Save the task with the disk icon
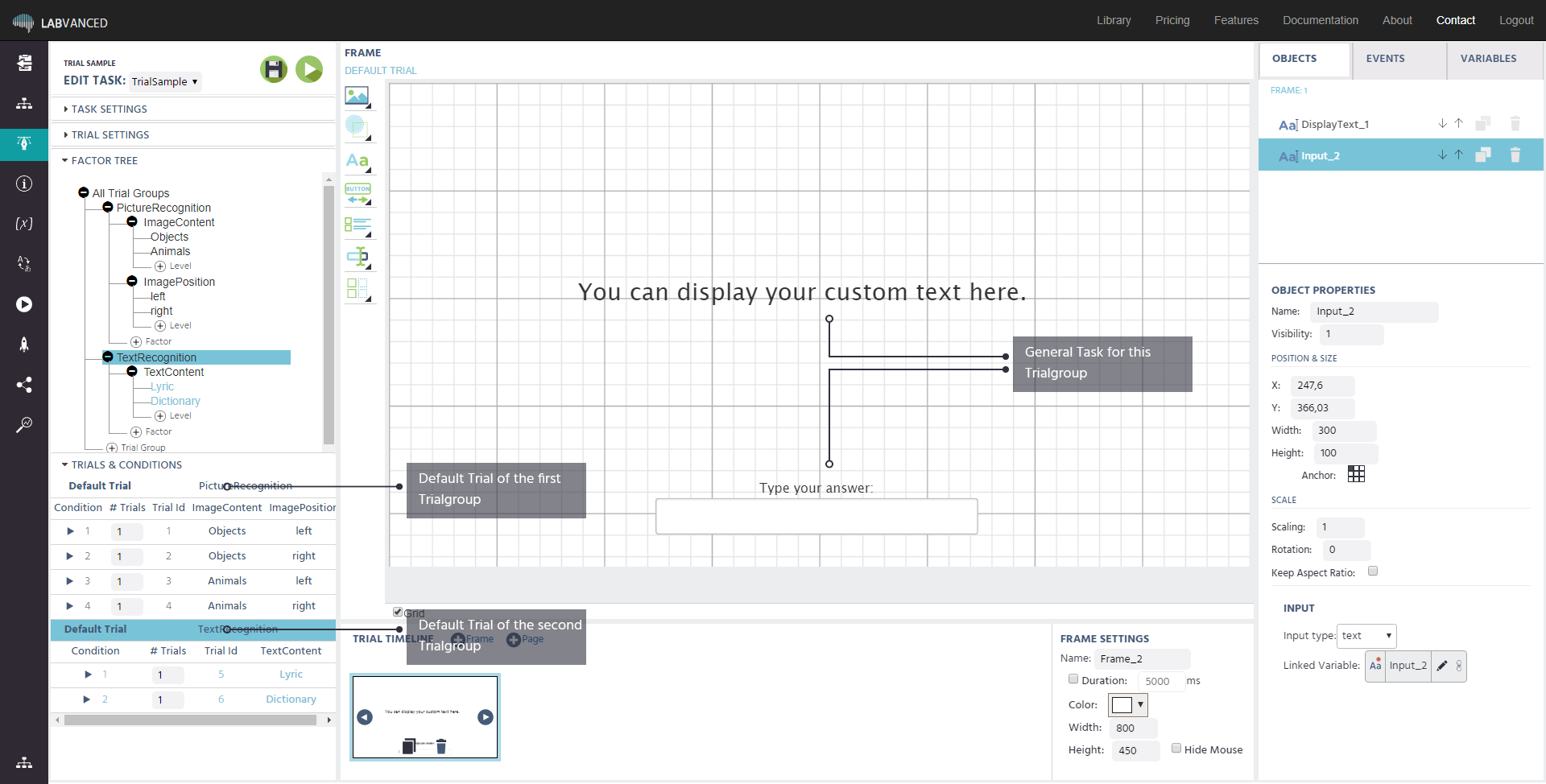Viewport: 1546px width, 784px height. [274, 69]
